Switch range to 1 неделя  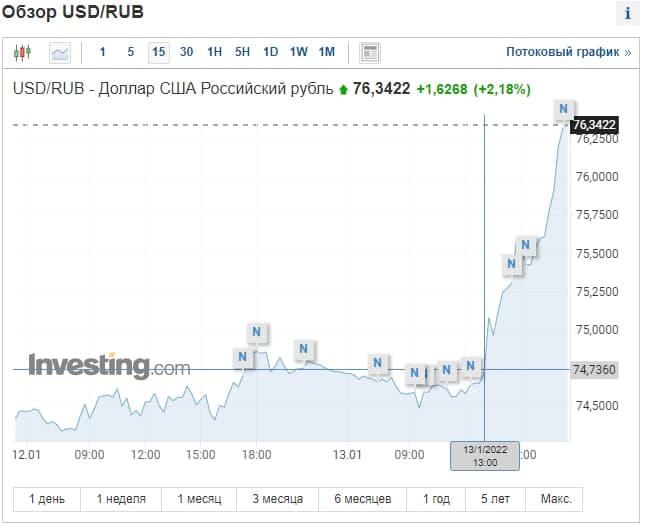121,499
